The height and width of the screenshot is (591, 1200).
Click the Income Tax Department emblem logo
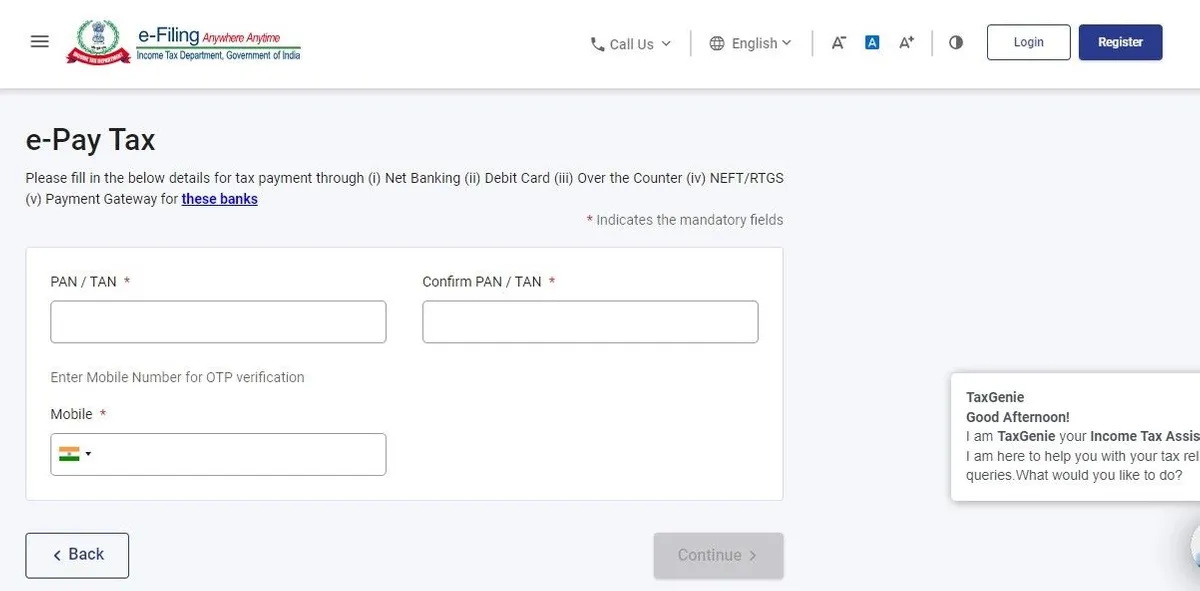(x=98, y=42)
